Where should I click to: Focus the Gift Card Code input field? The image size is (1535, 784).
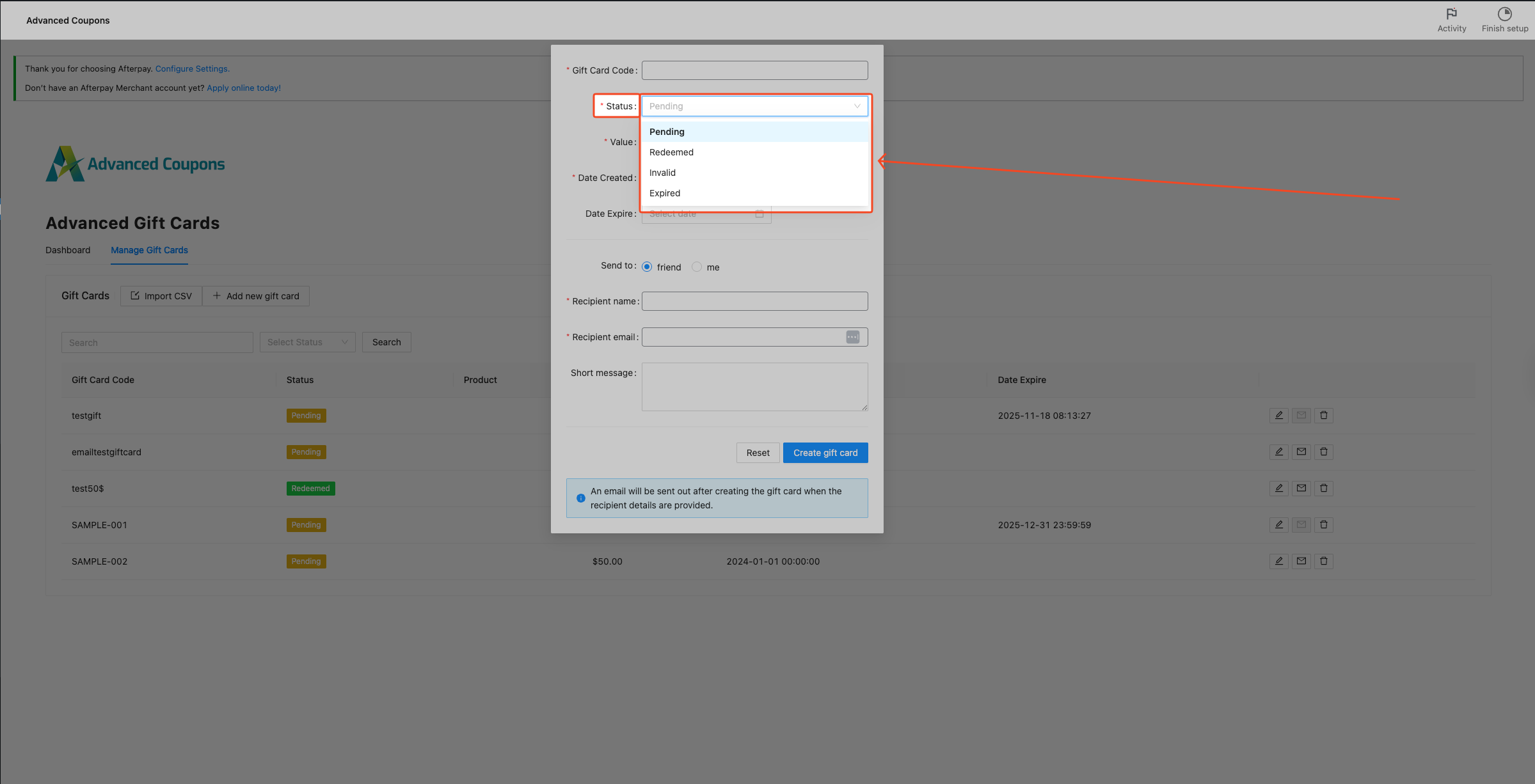pyautogui.click(x=754, y=70)
